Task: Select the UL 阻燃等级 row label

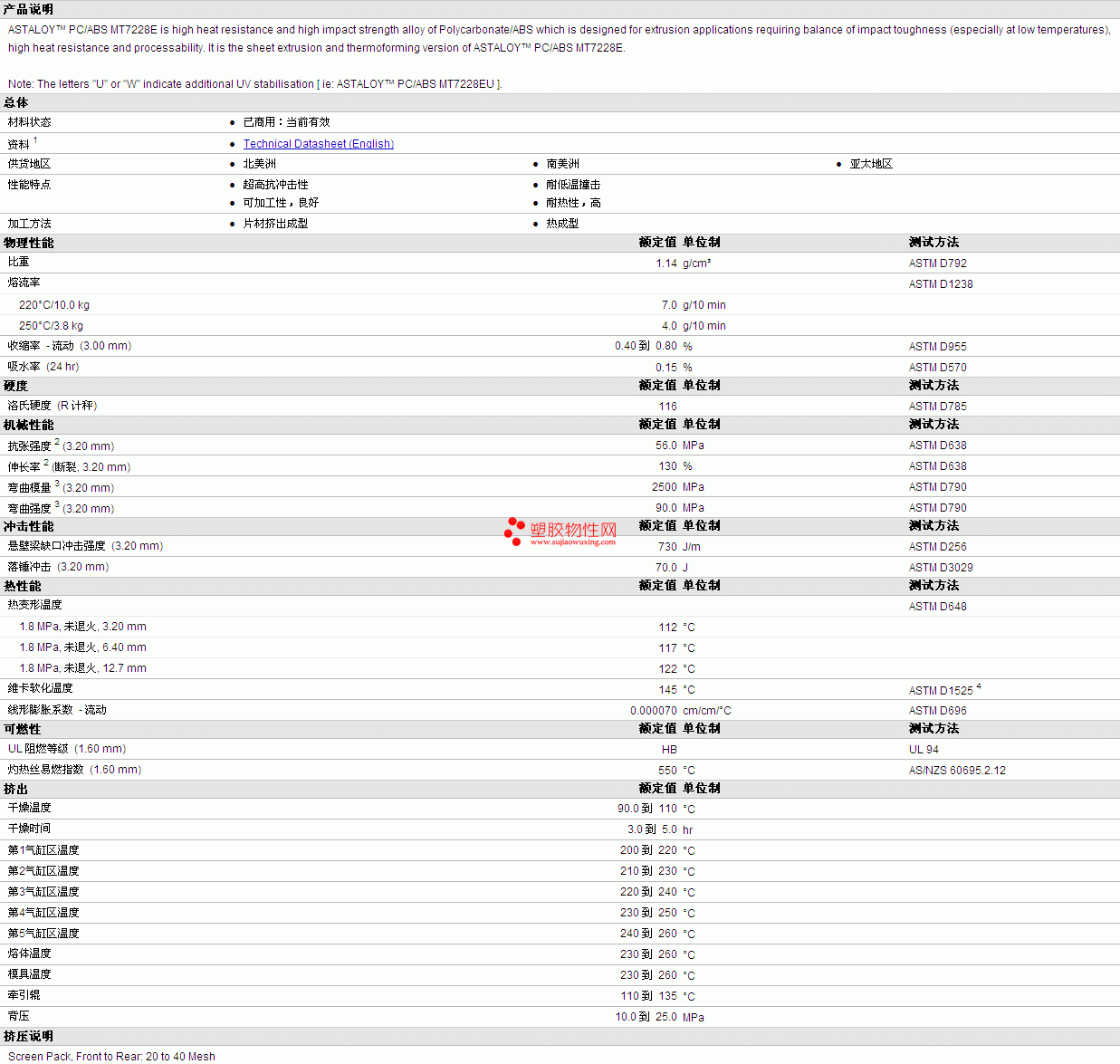Action: (67, 749)
